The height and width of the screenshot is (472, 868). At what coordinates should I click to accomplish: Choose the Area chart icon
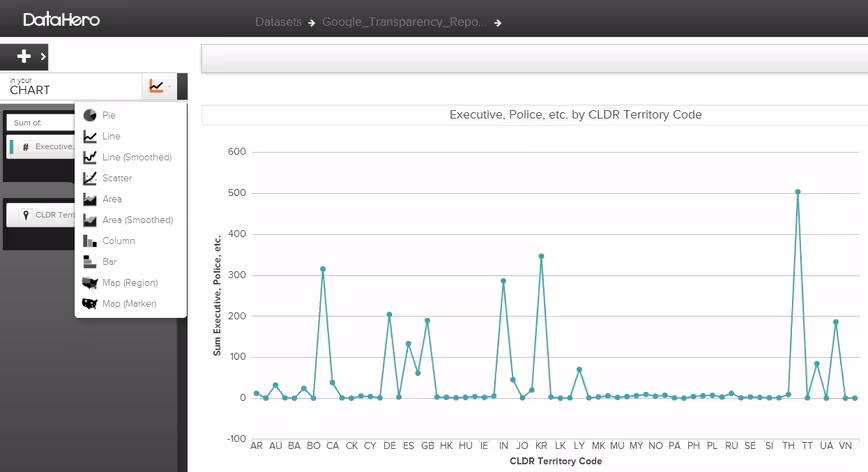[x=90, y=199]
